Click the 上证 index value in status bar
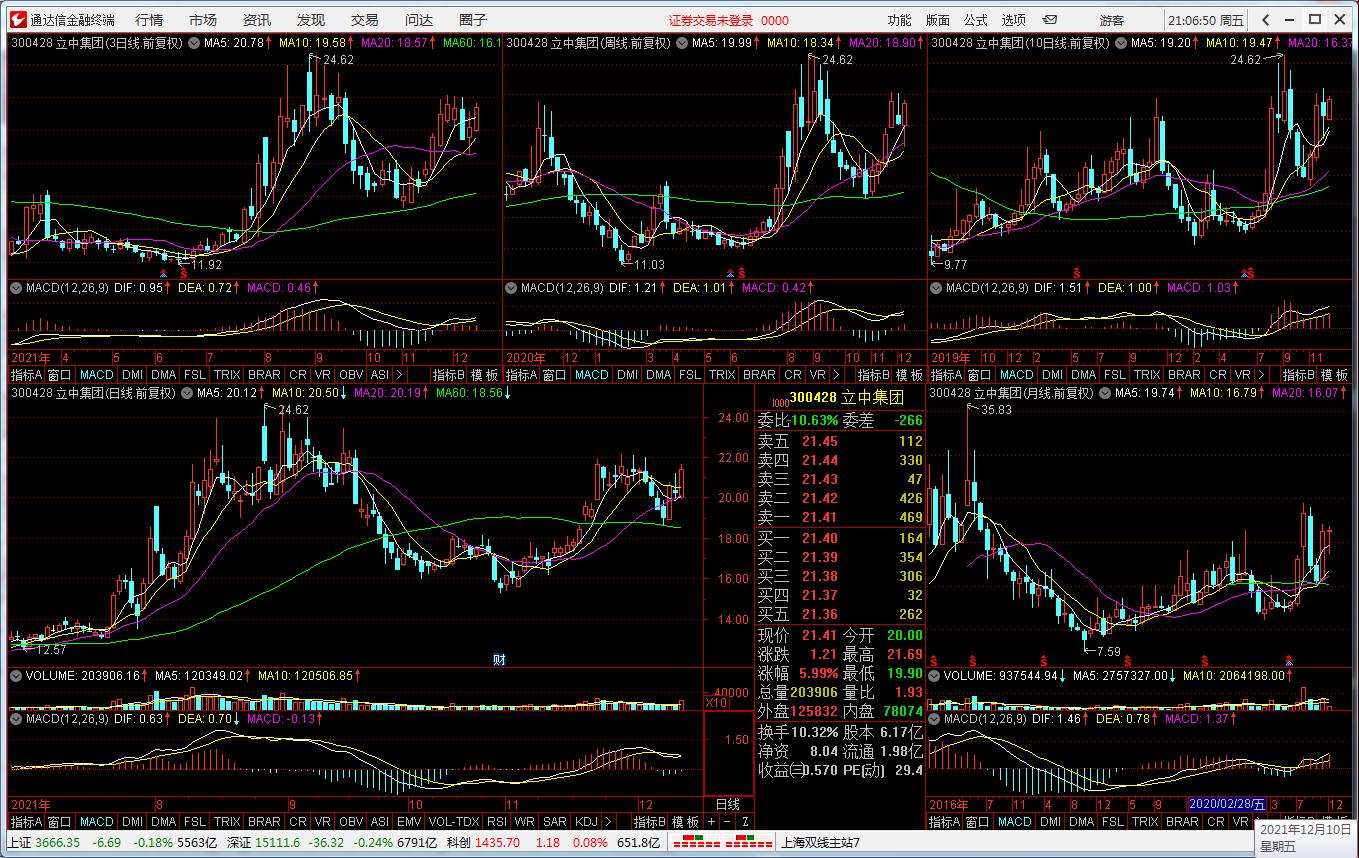This screenshot has width=1359, height=858. [57, 842]
